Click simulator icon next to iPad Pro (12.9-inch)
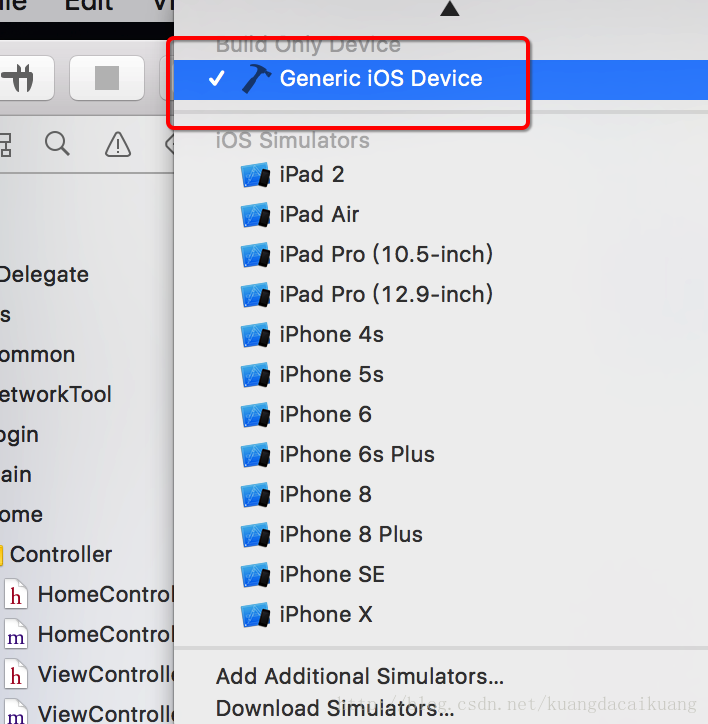Image resolution: width=708 pixels, height=724 pixels. click(x=255, y=295)
